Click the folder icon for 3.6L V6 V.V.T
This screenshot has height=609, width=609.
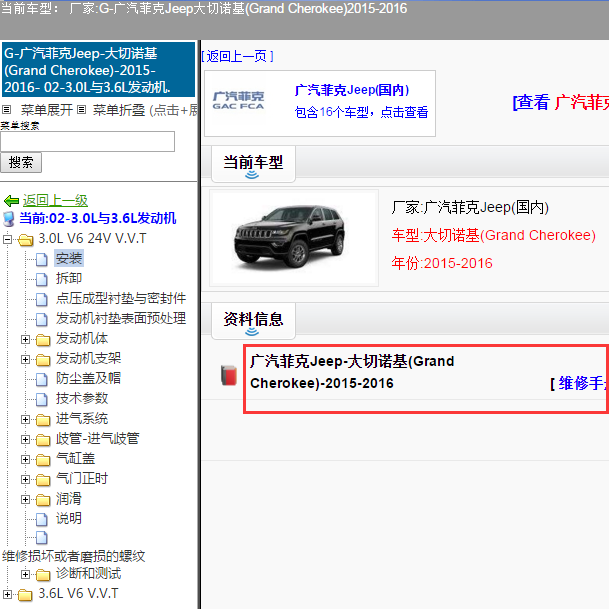click(x=25, y=595)
